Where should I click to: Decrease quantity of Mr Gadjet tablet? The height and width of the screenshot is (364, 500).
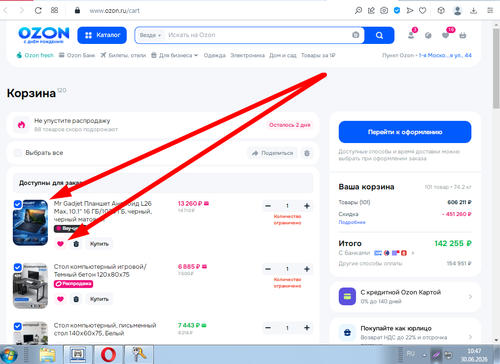click(268, 206)
